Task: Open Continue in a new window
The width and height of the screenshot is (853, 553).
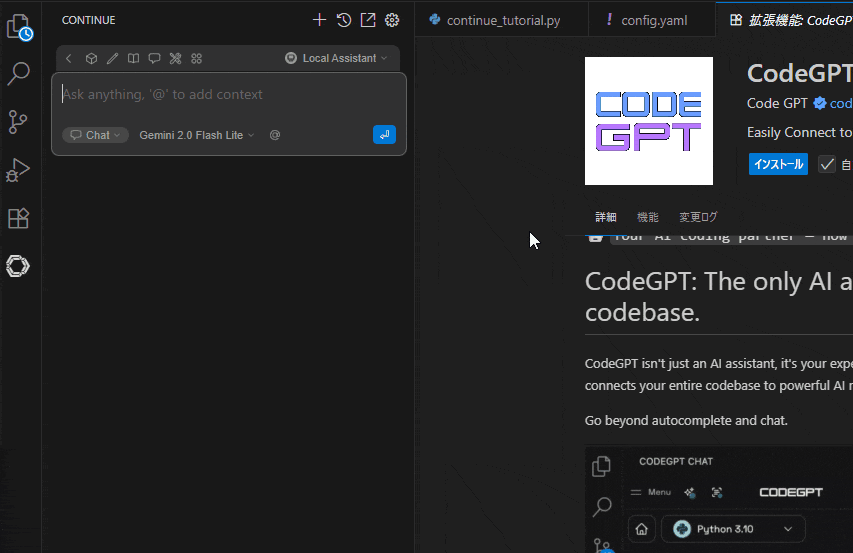Action: [368, 20]
